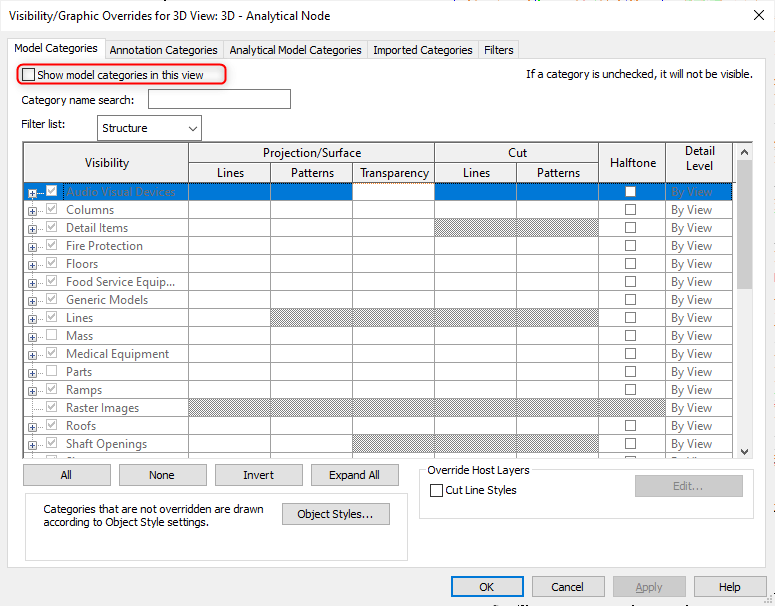The width and height of the screenshot is (775, 606).
Task: Click the Object Styles button
Action: tap(335, 514)
